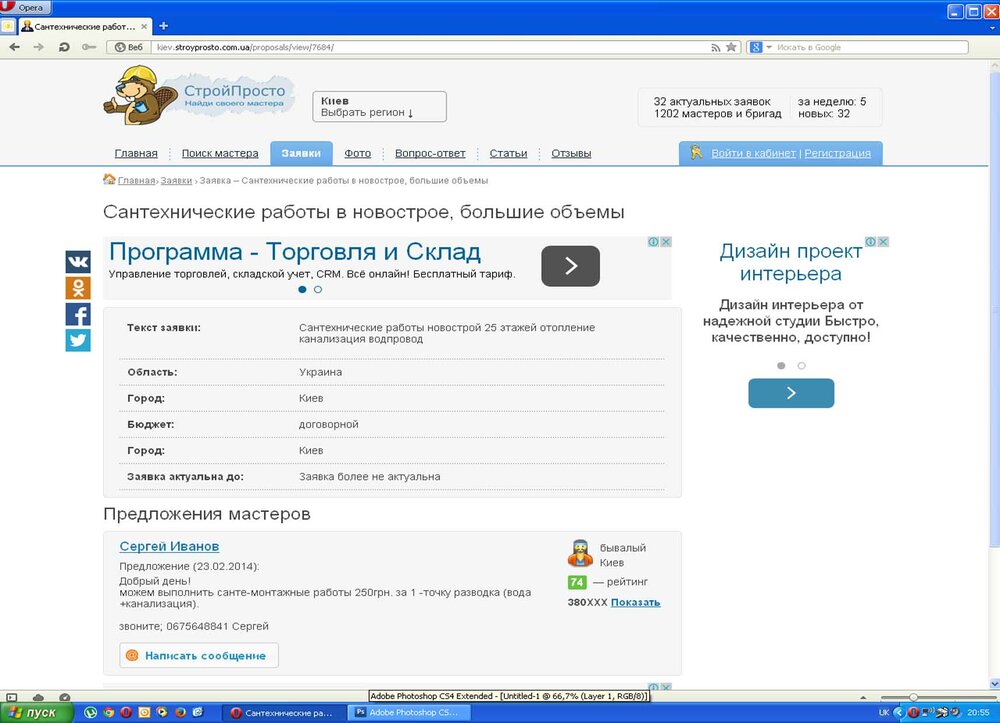This screenshot has height=723, width=1000.
Task: Click Показать to reveal phone number
Action: click(x=635, y=602)
